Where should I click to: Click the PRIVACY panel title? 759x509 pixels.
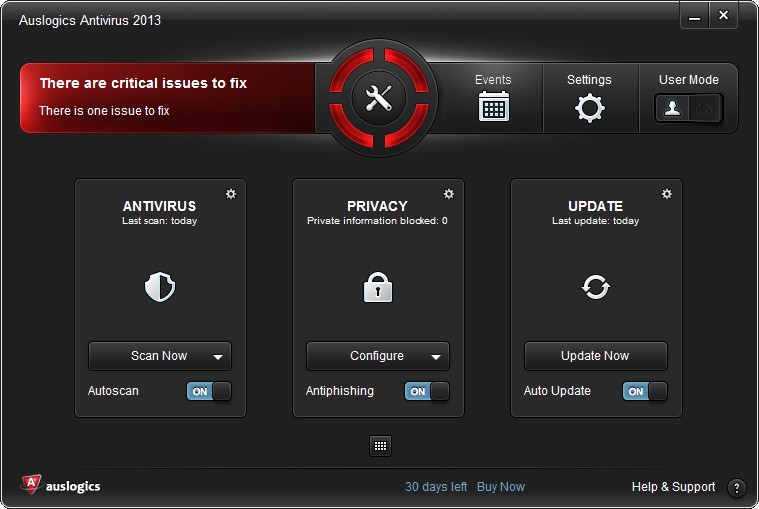click(377, 206)
